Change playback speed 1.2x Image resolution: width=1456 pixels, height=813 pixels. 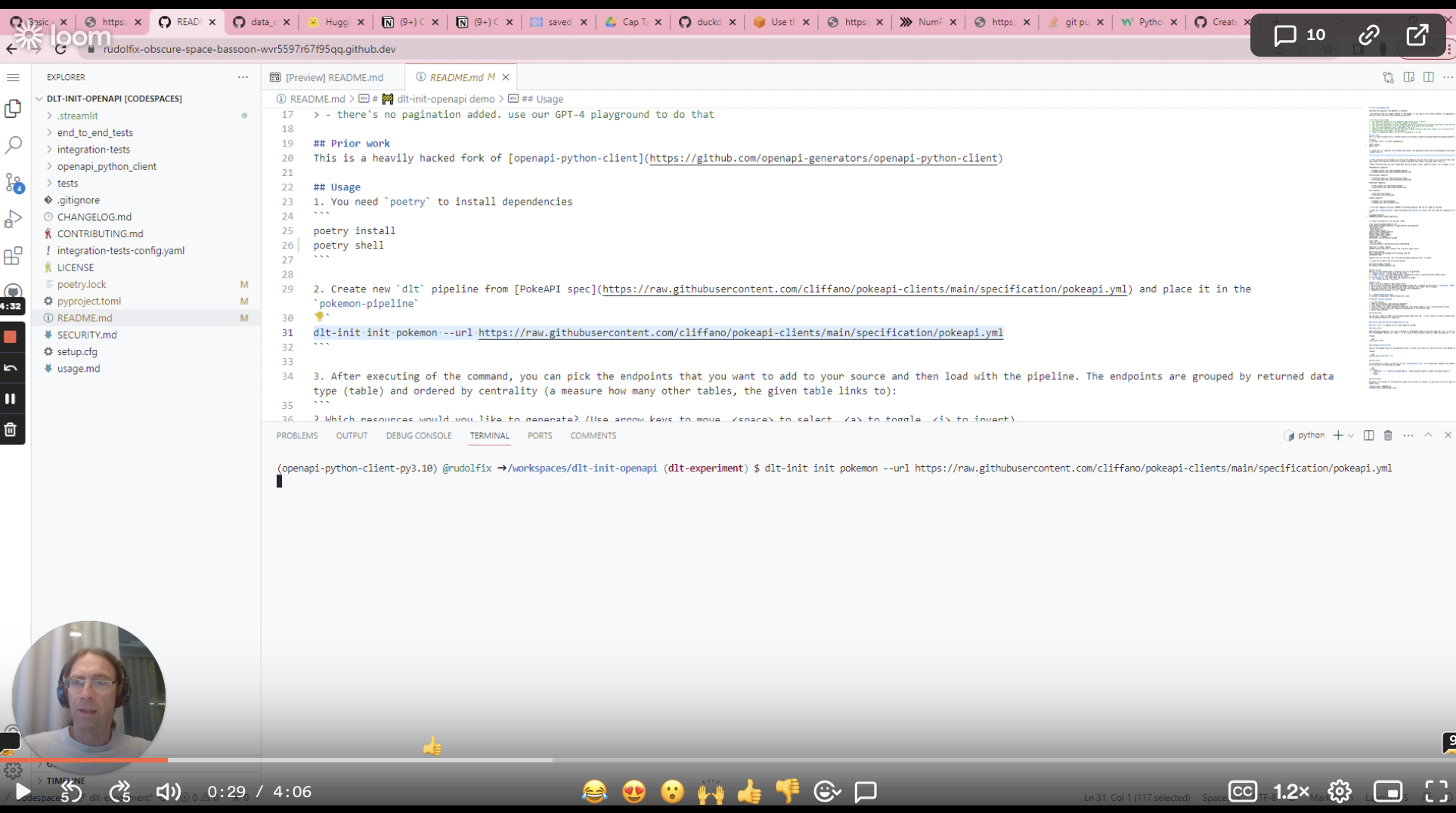coord(1291,791)
